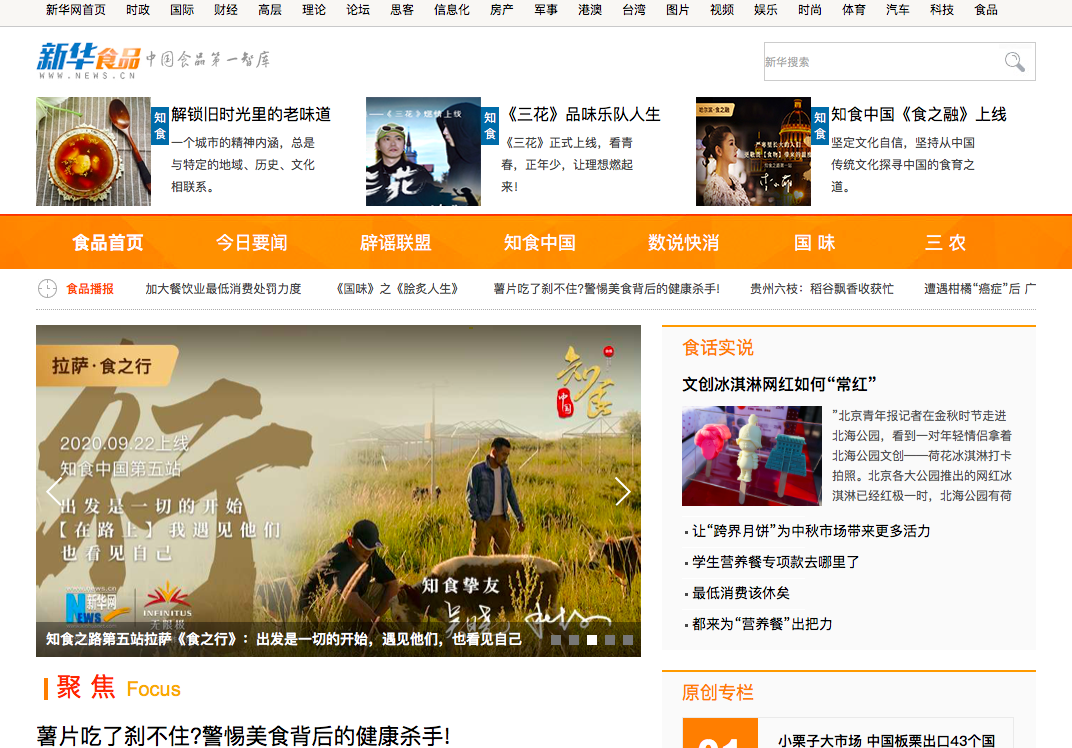Screen dimensions: 1072x748
Task: Click the clock icon beside 食品播报
Action: pyautogui.click(x=47, y=289)
